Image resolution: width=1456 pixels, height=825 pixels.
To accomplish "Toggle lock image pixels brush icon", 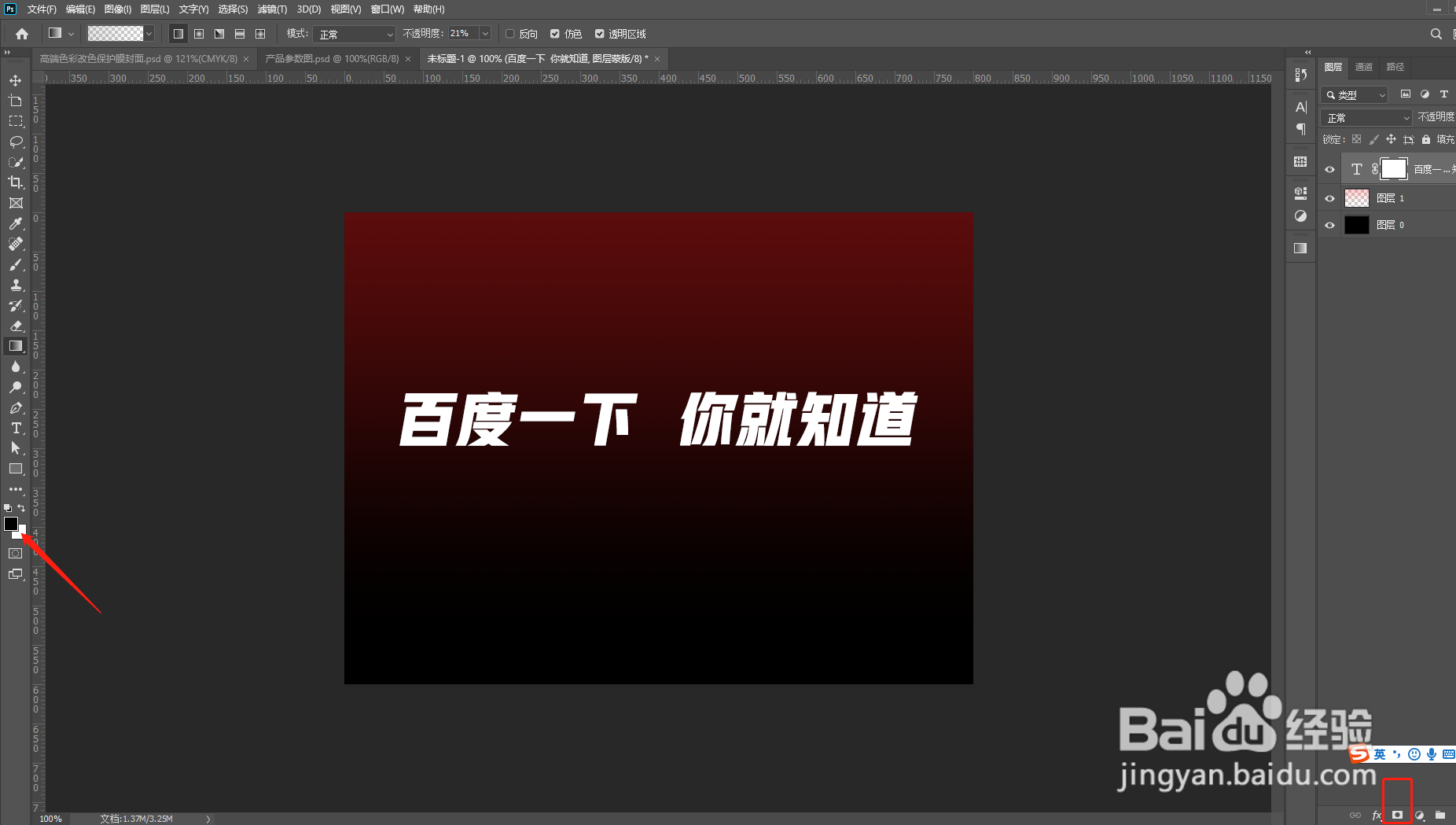I will [x=1373, y=139].
